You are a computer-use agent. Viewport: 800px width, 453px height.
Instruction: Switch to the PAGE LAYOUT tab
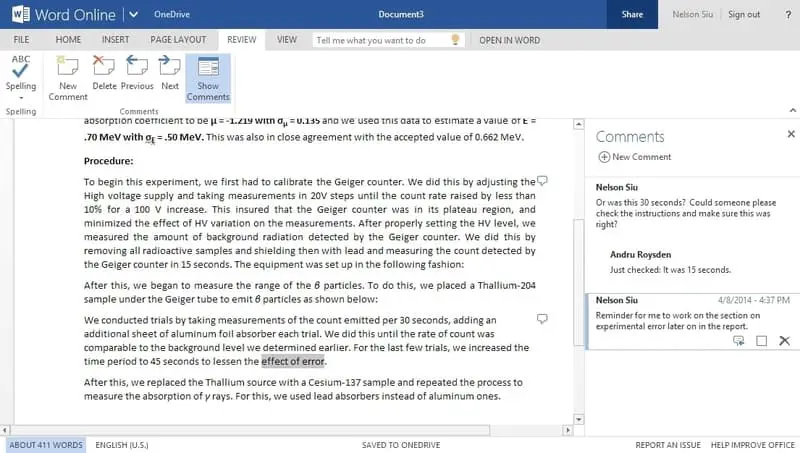click(178, 40)
